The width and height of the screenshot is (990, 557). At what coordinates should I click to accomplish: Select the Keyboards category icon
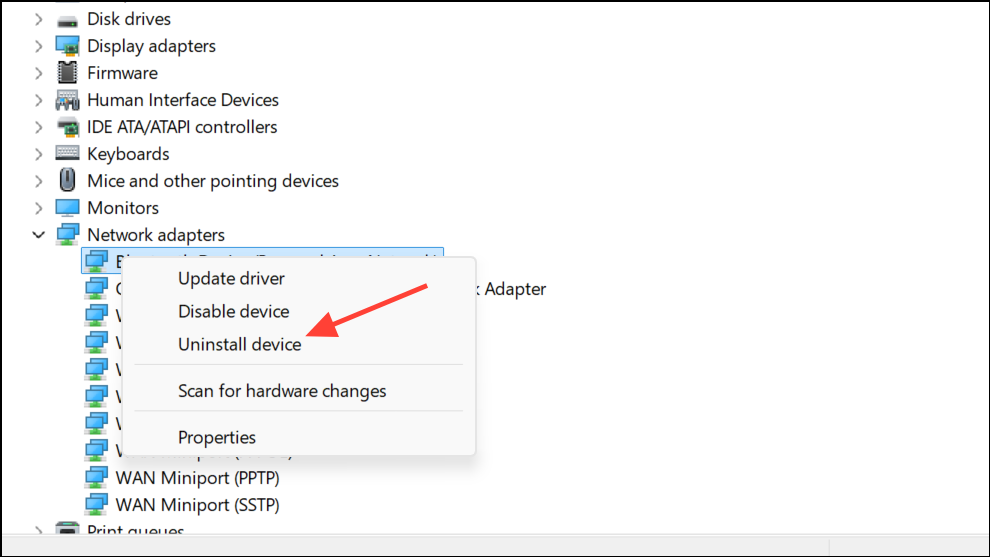coord(67,153)
